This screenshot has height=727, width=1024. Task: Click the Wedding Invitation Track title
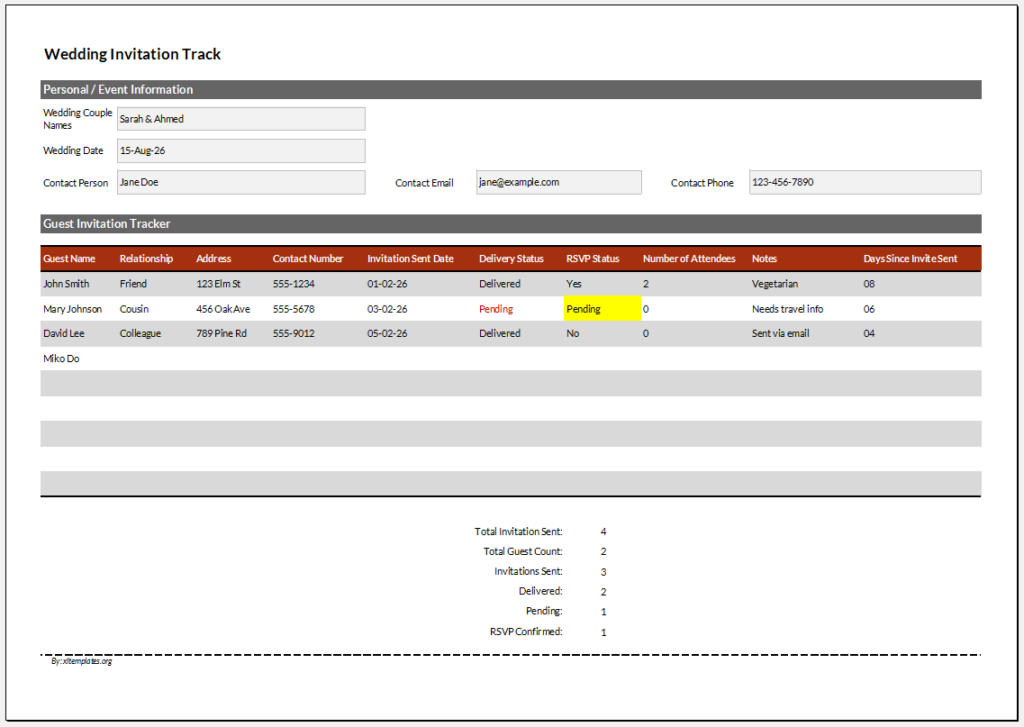133,54
